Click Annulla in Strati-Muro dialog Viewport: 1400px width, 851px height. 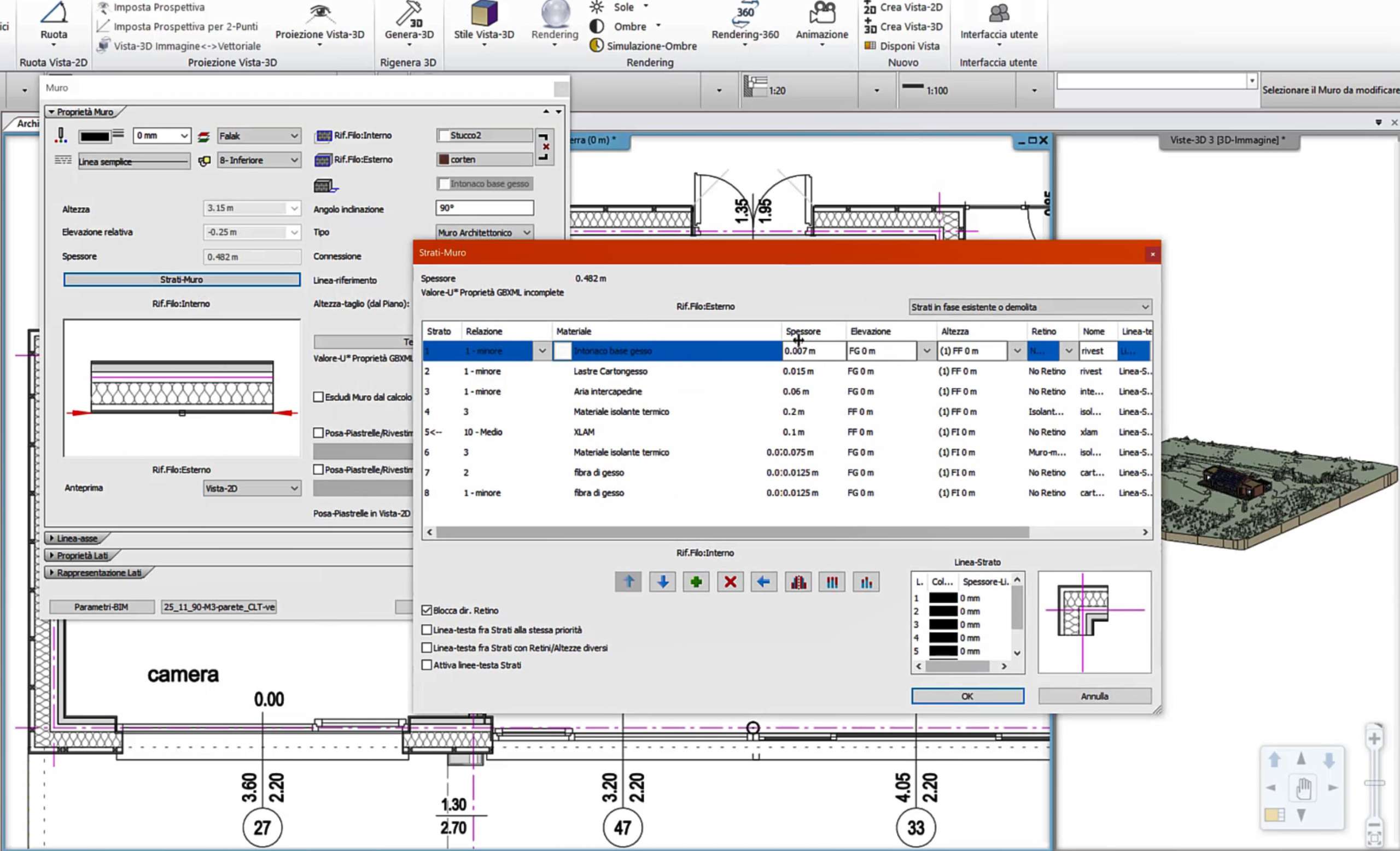(x=1095, y=696)
